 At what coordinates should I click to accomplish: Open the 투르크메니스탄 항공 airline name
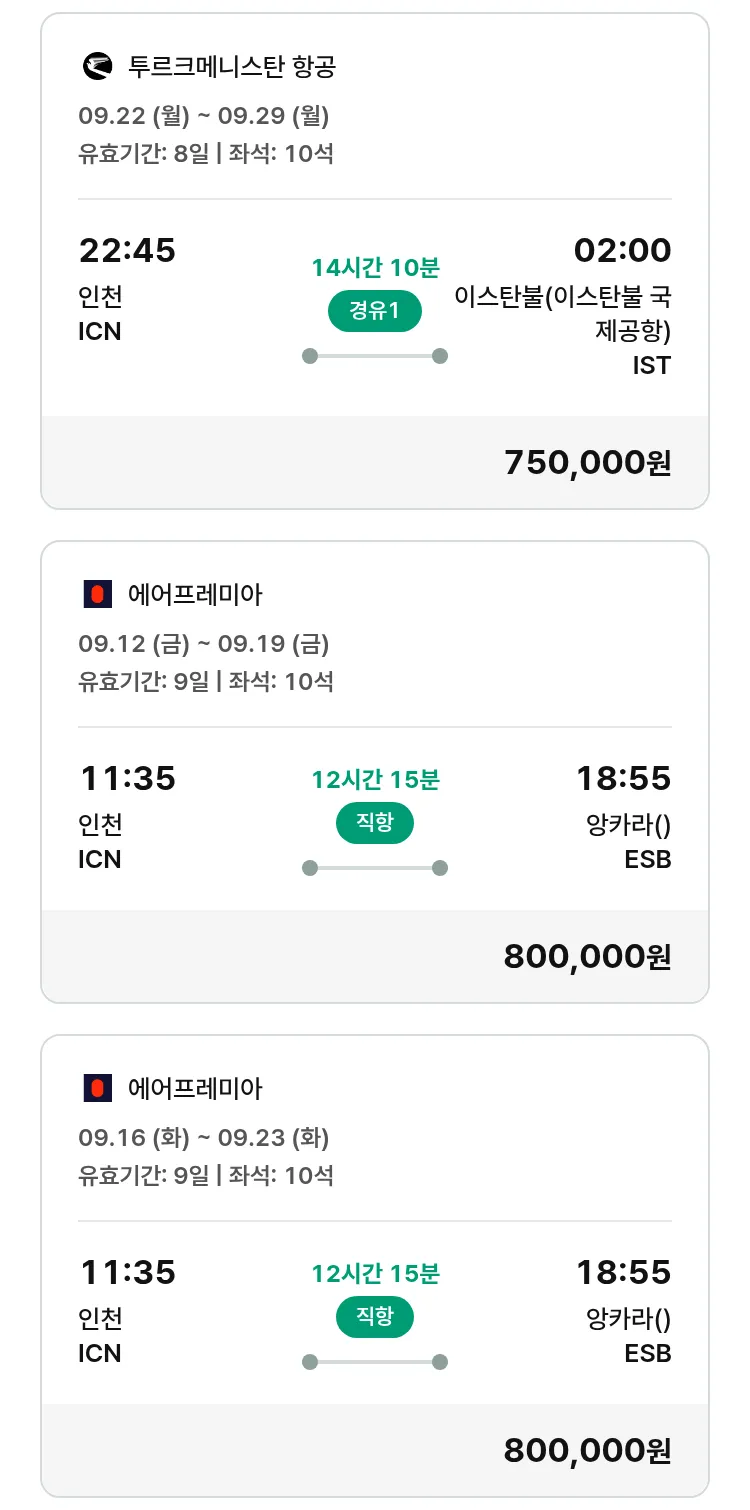(232, 67)
